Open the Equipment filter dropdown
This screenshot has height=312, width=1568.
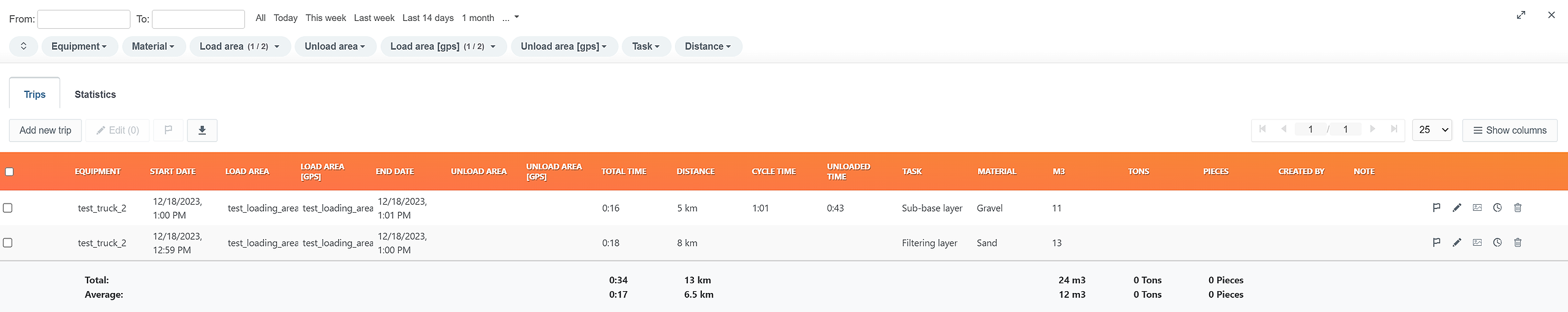[79, 47]
